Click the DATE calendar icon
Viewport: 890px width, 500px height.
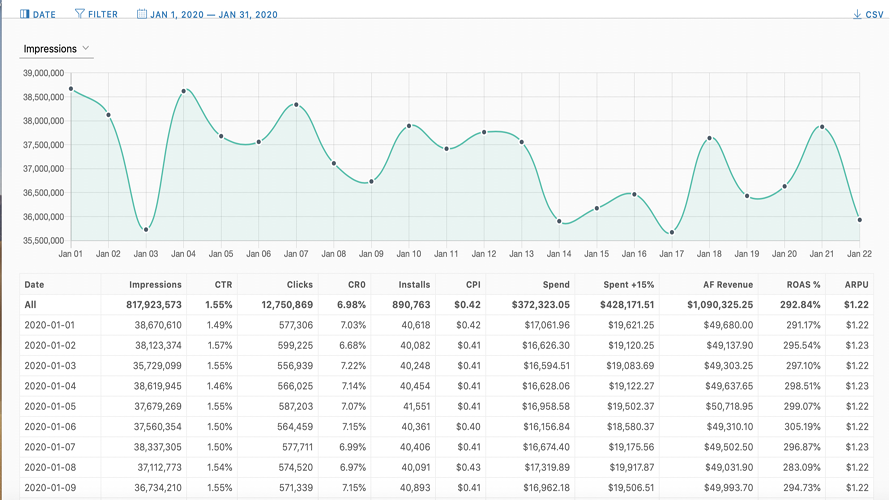[25, 15]
